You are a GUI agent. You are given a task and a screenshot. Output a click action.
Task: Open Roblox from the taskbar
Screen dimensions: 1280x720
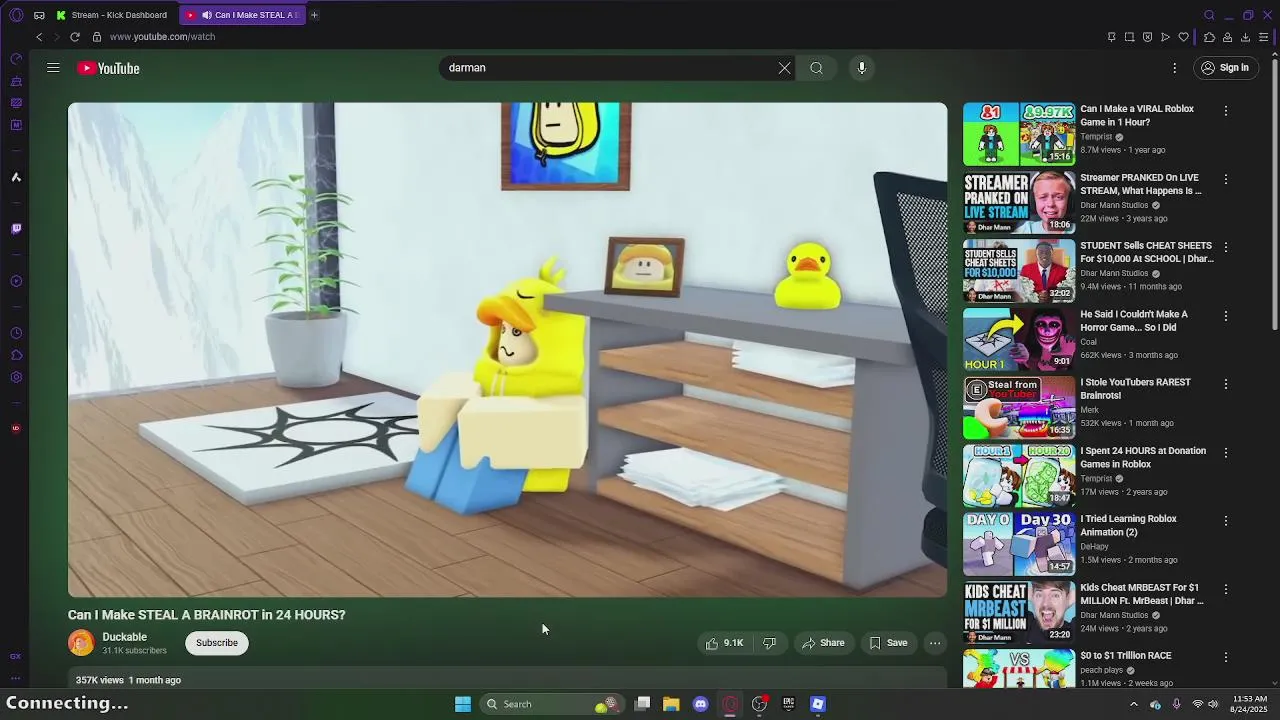tap(818, 704)
